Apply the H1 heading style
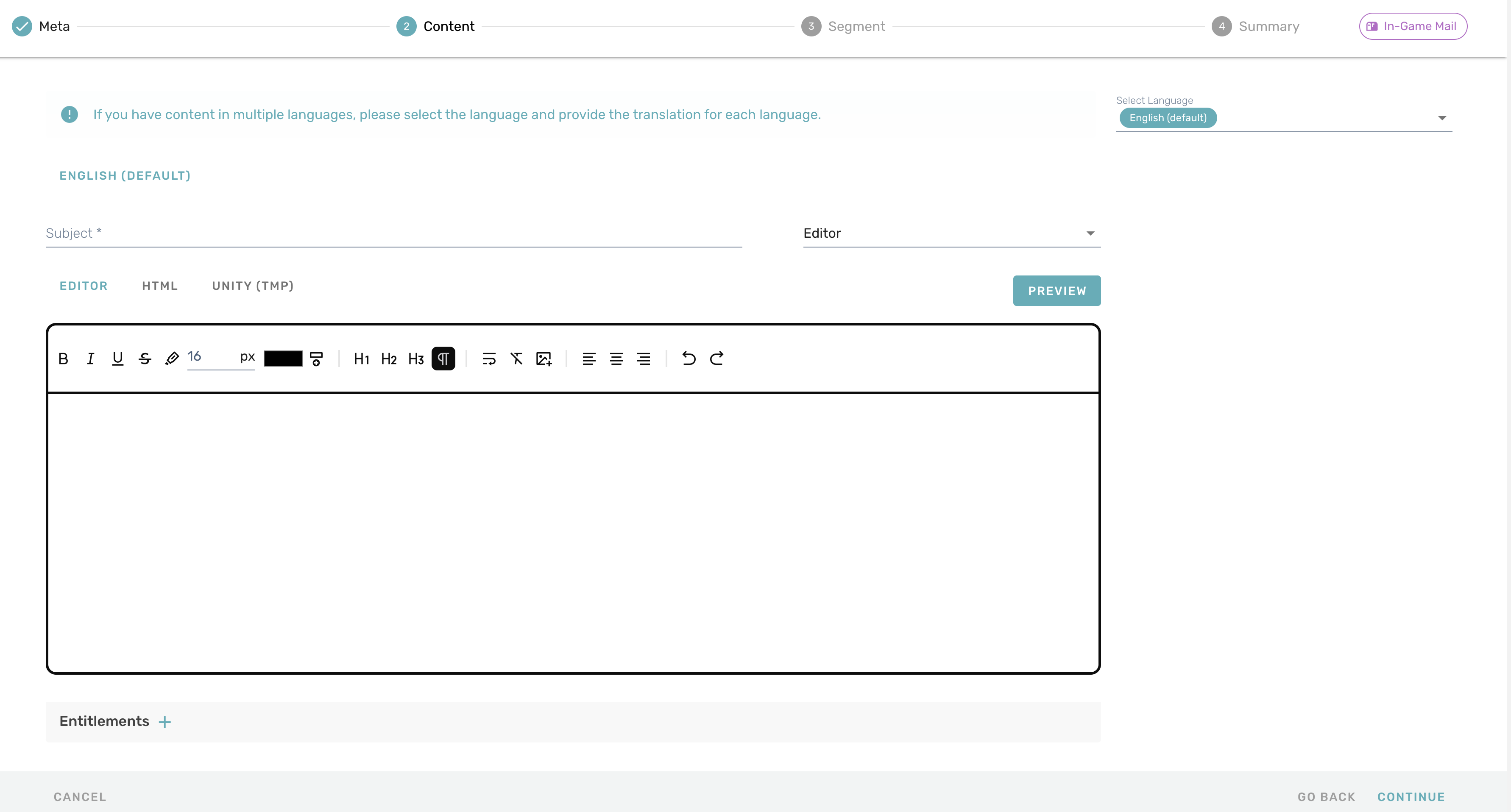The height and width of the screenshot is (812, 1511). pos(361,359)
